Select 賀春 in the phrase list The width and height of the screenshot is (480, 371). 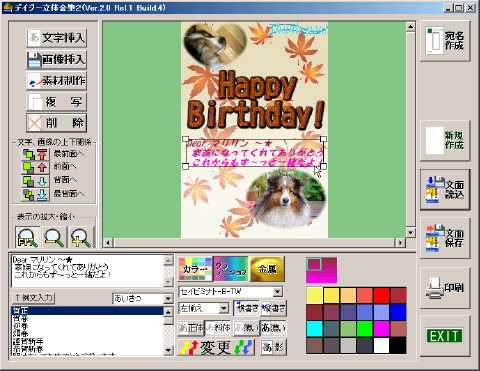[x=88, y=319]
